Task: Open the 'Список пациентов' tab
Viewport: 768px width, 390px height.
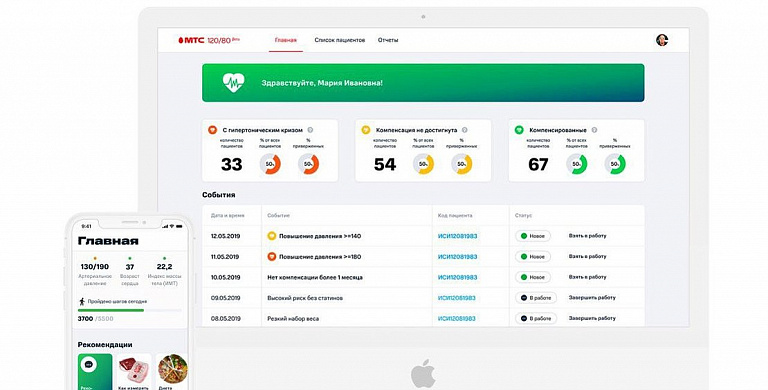Action: point(340,40)
